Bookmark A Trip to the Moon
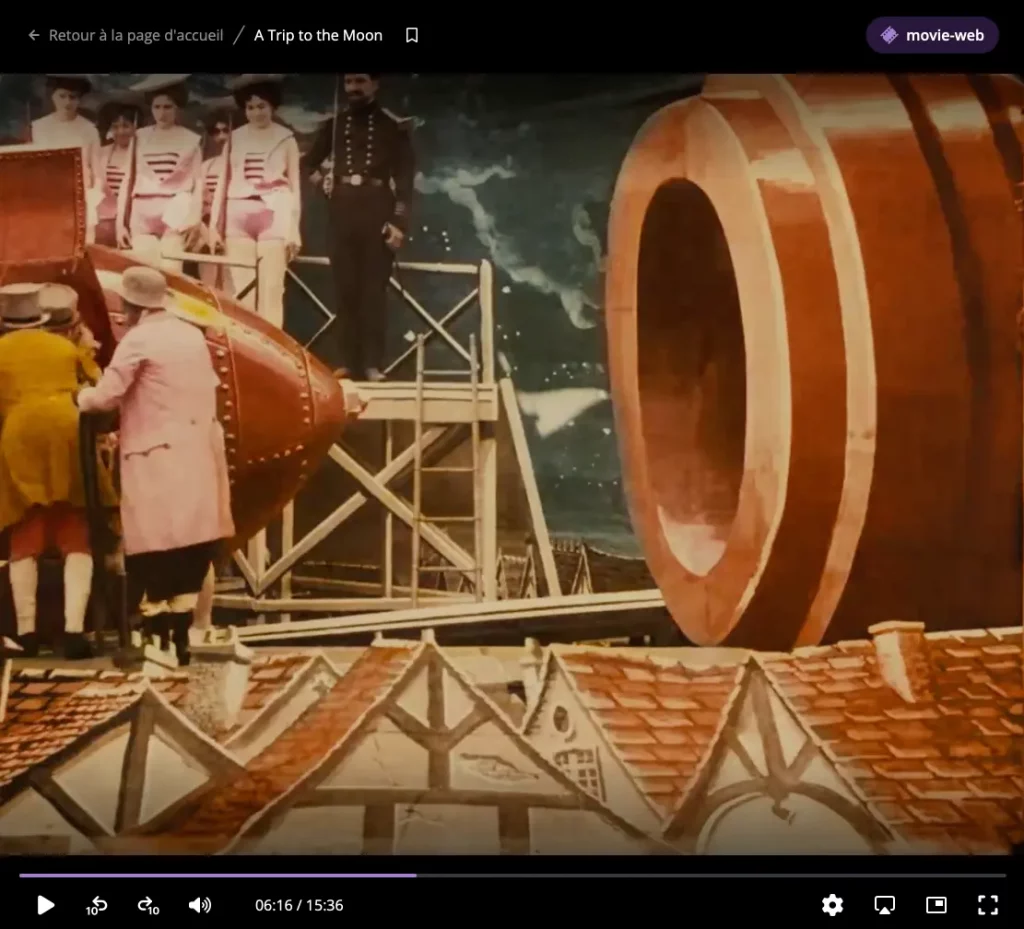This screenshot has width=1024, height=929. (412, 35)
